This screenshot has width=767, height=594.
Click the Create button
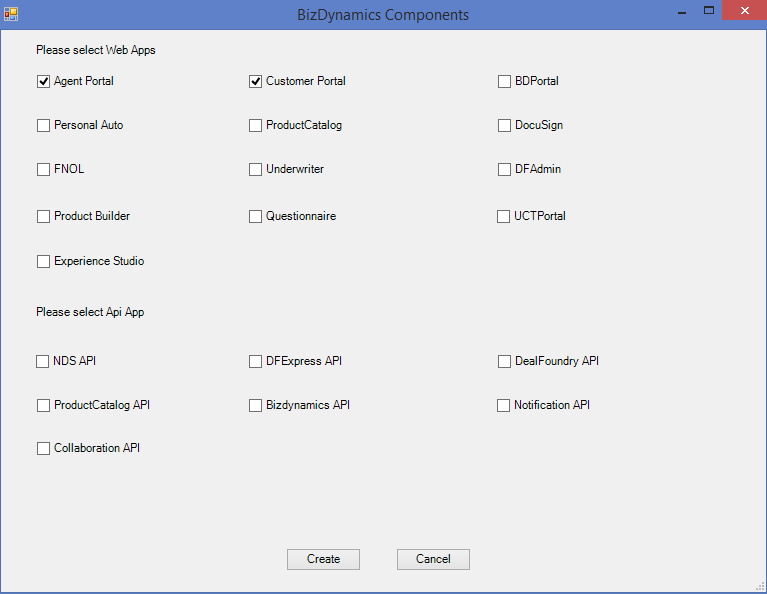(x=323, y=559)
